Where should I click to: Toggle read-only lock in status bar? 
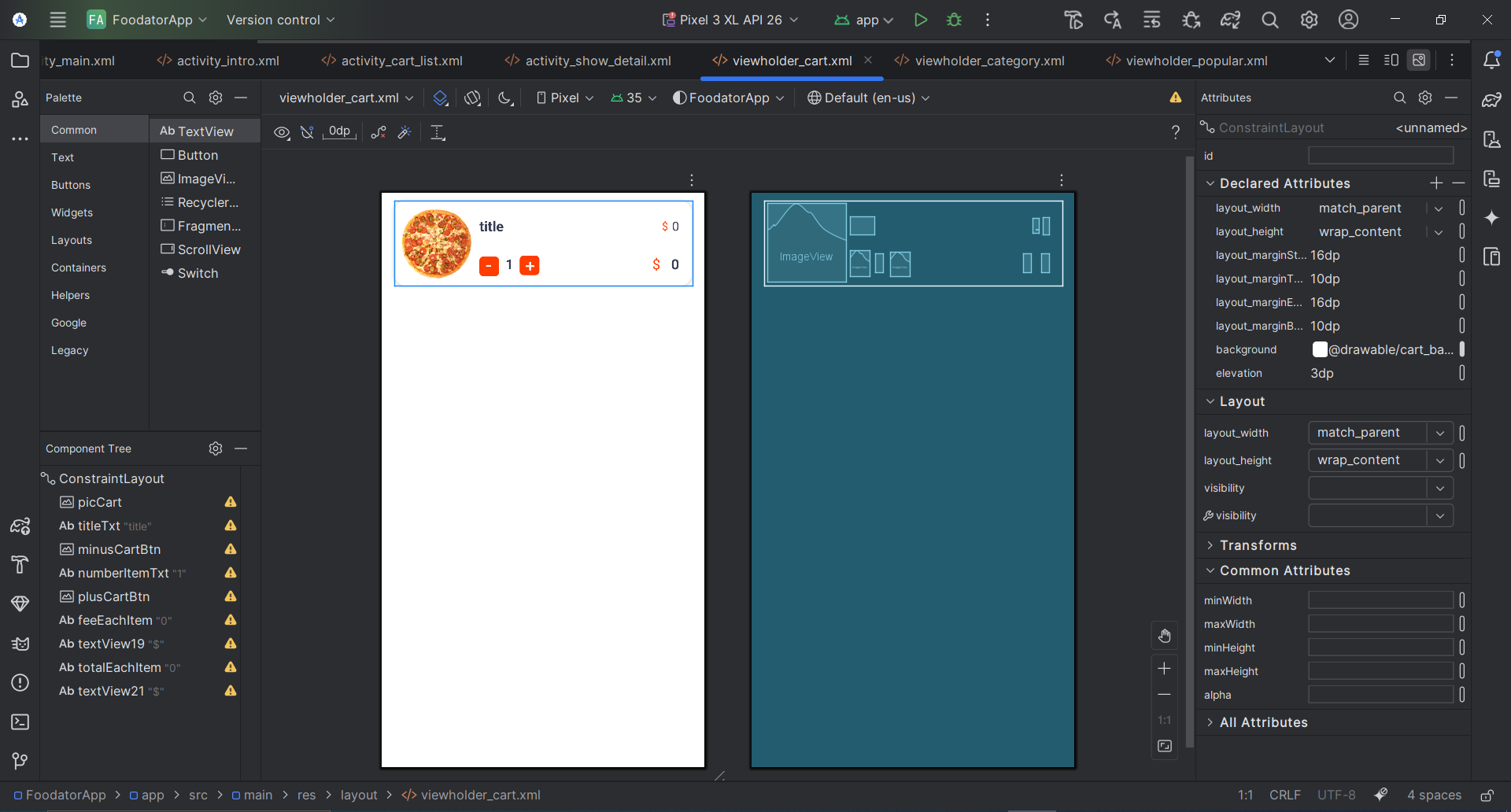(x=1487, y=795)
